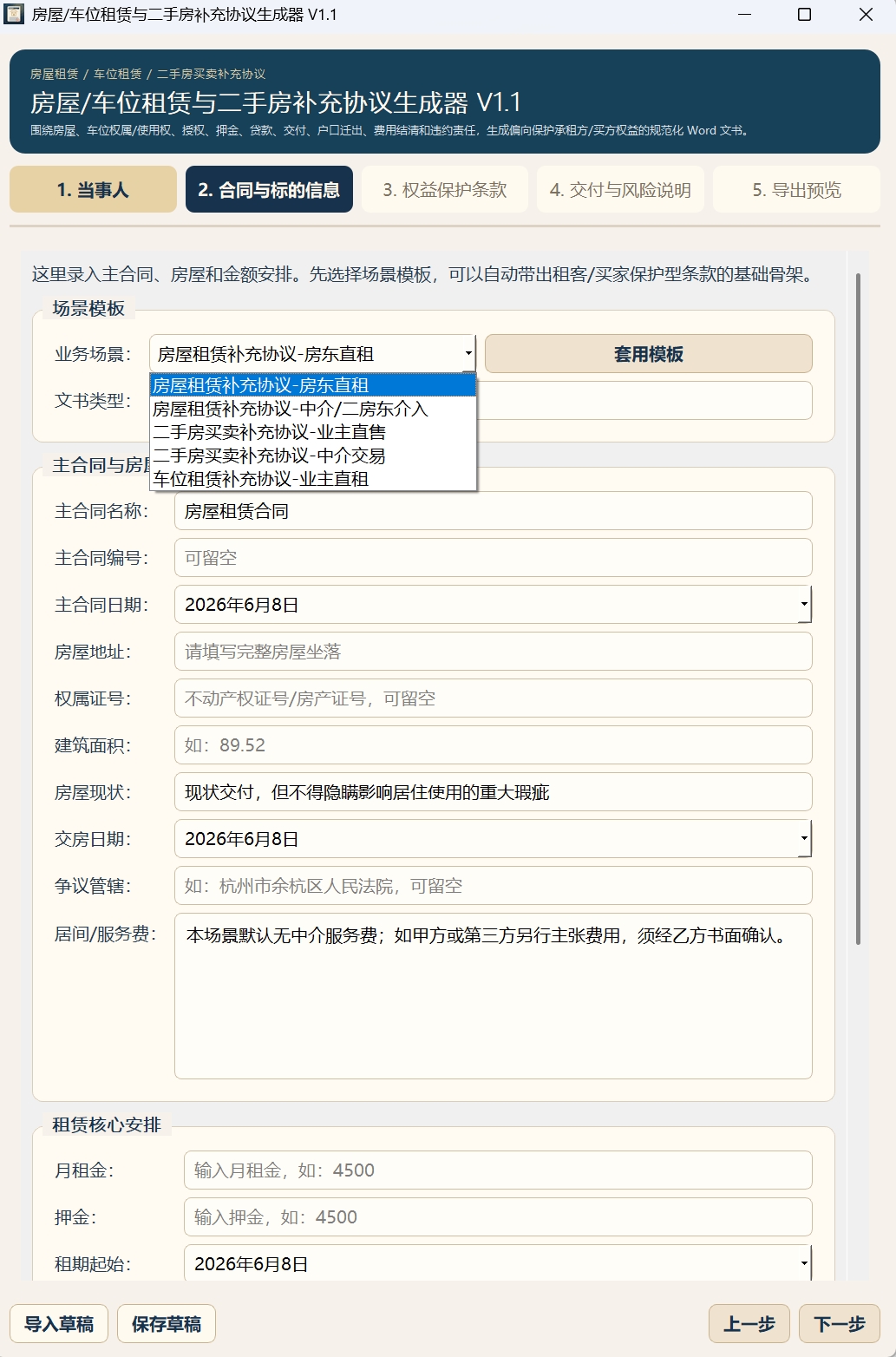This screenshot has height=1357, width=896.
Task: Click the 保存草稿 button
Action: click(x=167, y=1324)
